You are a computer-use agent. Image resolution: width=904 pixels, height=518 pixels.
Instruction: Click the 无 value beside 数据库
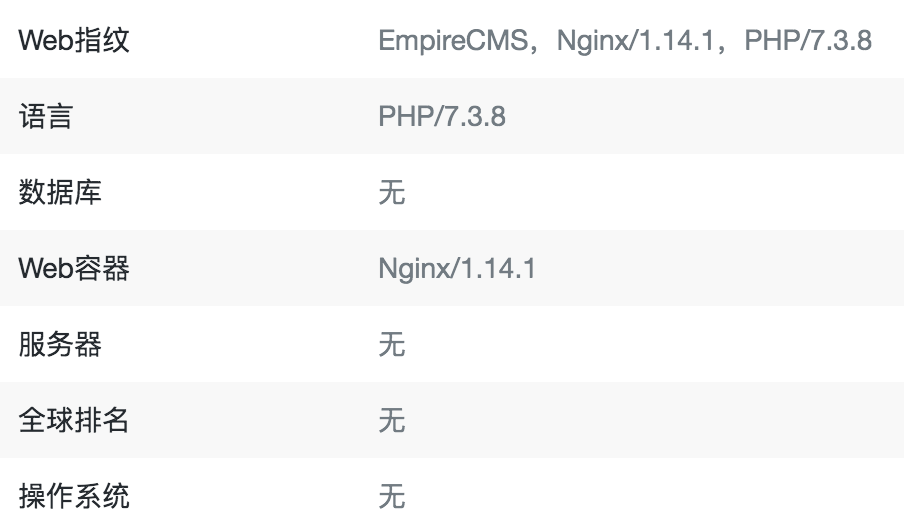tap(391, 193)
